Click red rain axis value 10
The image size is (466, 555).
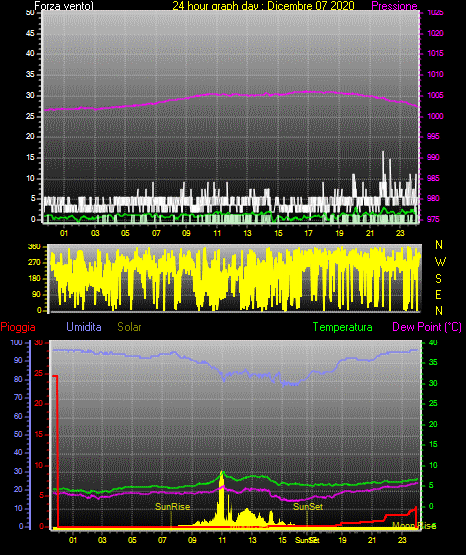(x=39, y=465)
